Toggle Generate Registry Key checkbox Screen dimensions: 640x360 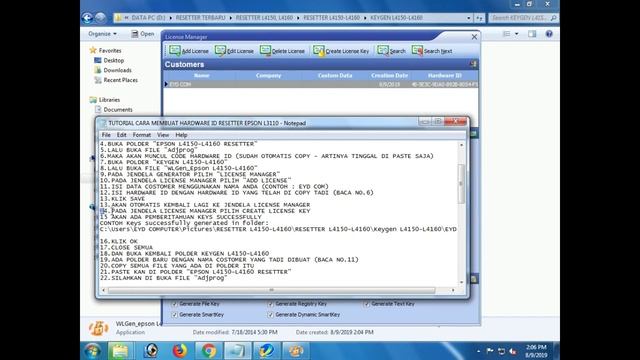click(270, 304)
